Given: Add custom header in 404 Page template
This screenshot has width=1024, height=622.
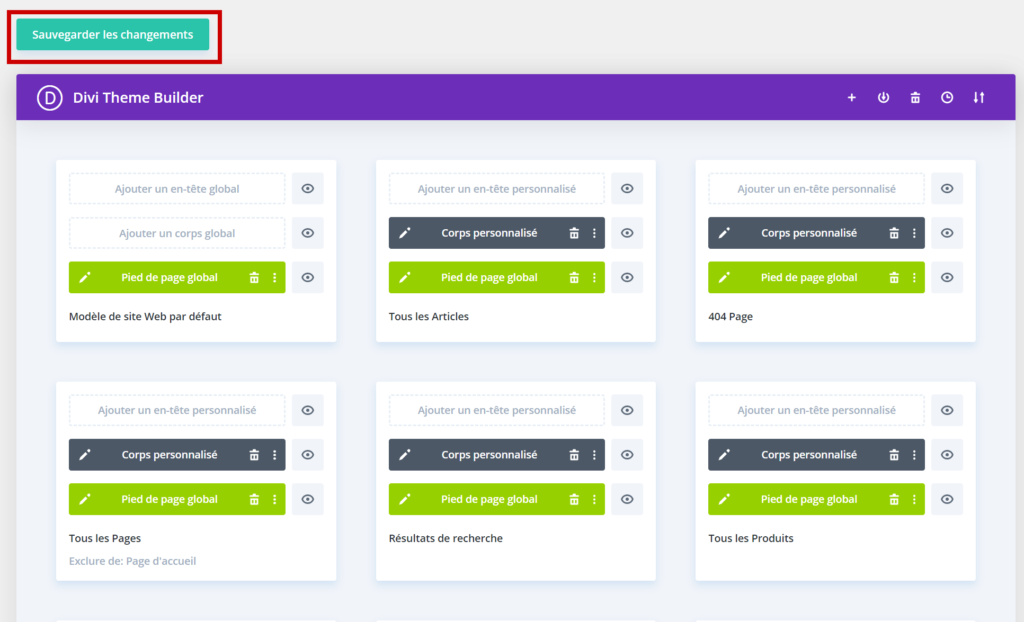Looking at the screenshot, I should pos(816,189).
